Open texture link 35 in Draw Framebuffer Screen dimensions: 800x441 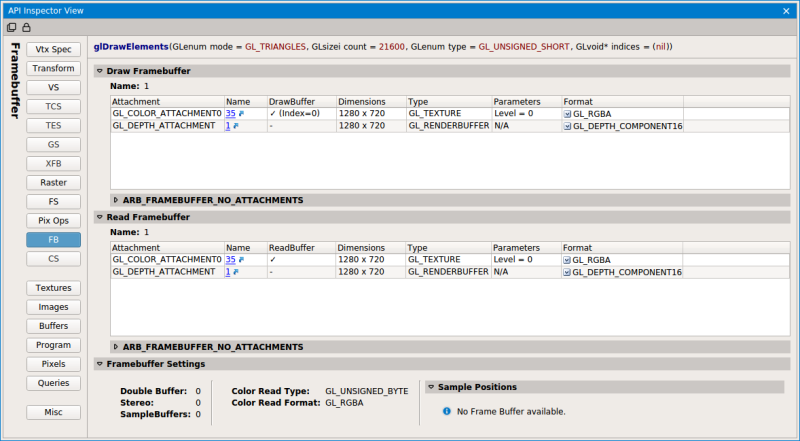[230, 114]
